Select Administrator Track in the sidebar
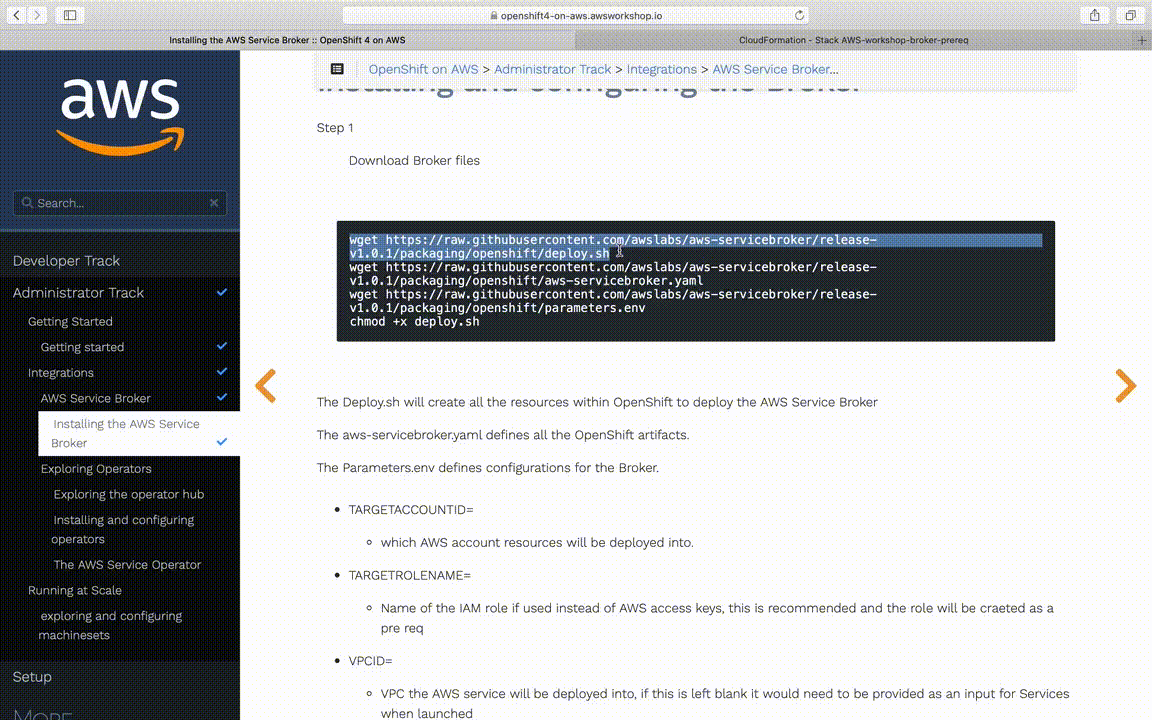 [78, 292]
